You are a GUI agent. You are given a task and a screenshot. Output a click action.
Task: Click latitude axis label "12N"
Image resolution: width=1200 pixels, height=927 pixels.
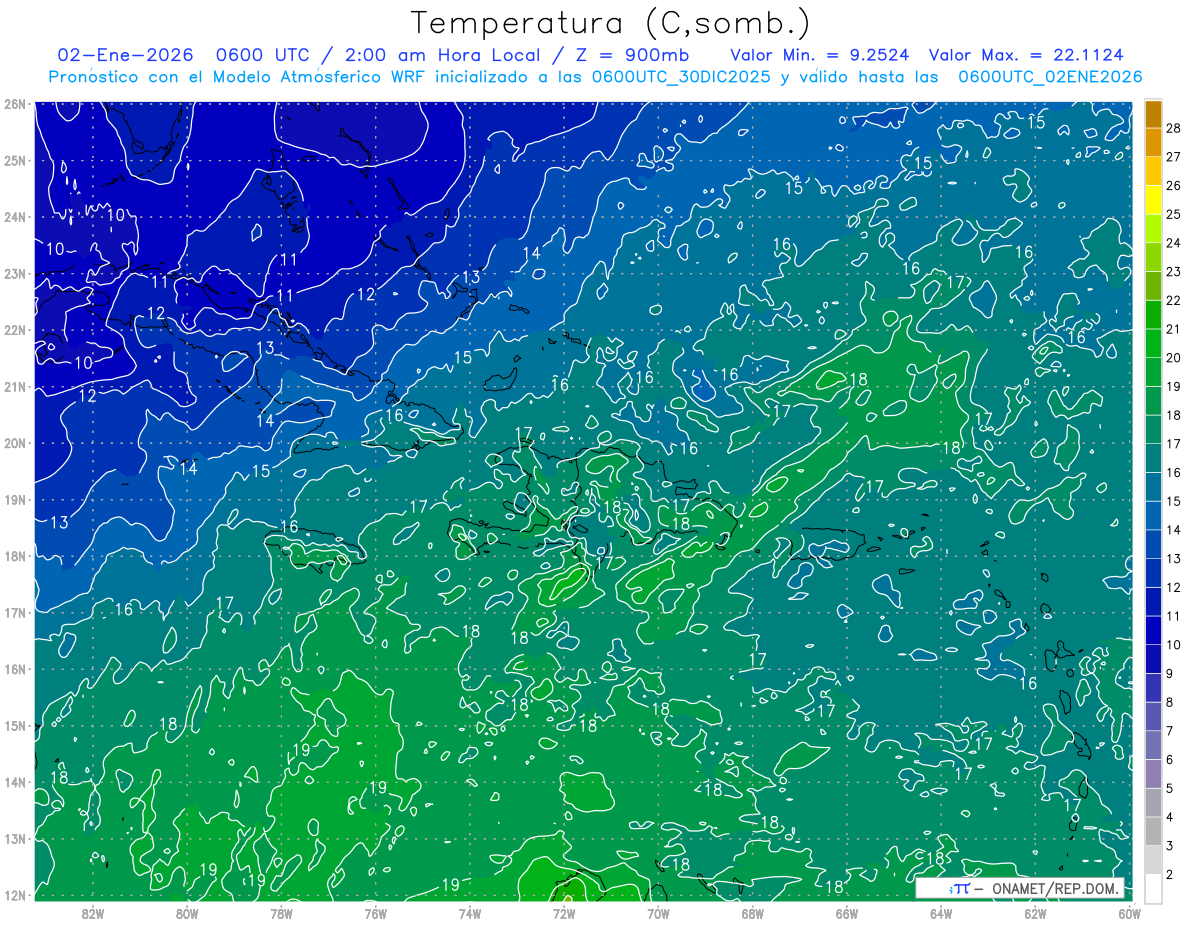[14, 895]
